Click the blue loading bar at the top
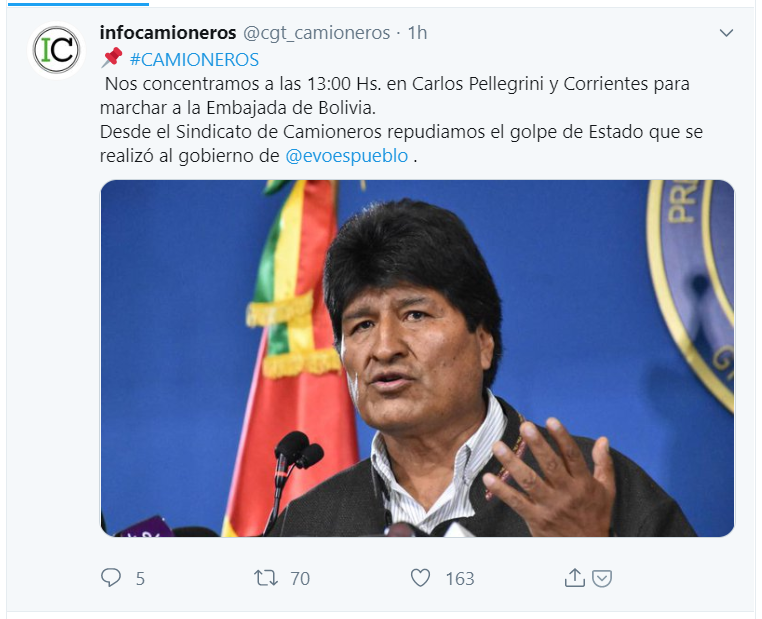 (x=78, y=4)
